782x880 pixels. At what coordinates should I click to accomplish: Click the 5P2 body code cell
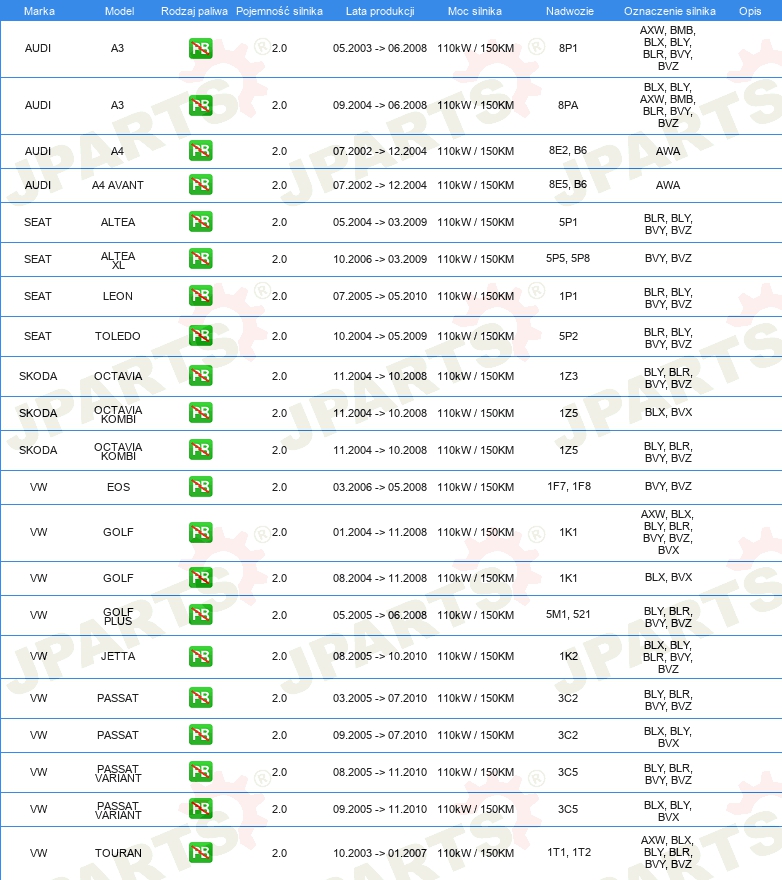(x=568, y=336)
